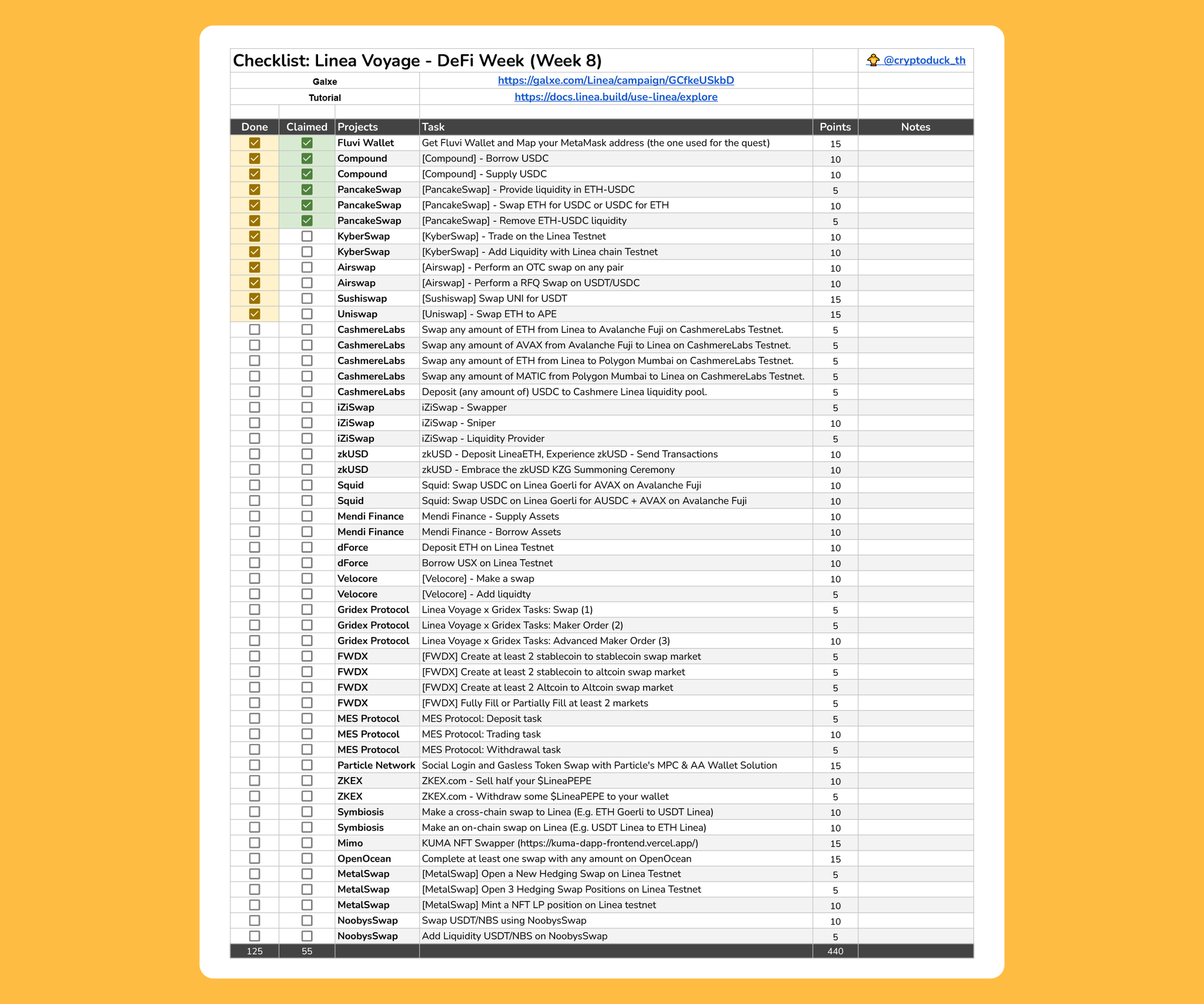Tick Done for NoobysSwap Add Liquidity row
The width and height of the screenshot is (1204, 1004).
pos(255,936)
